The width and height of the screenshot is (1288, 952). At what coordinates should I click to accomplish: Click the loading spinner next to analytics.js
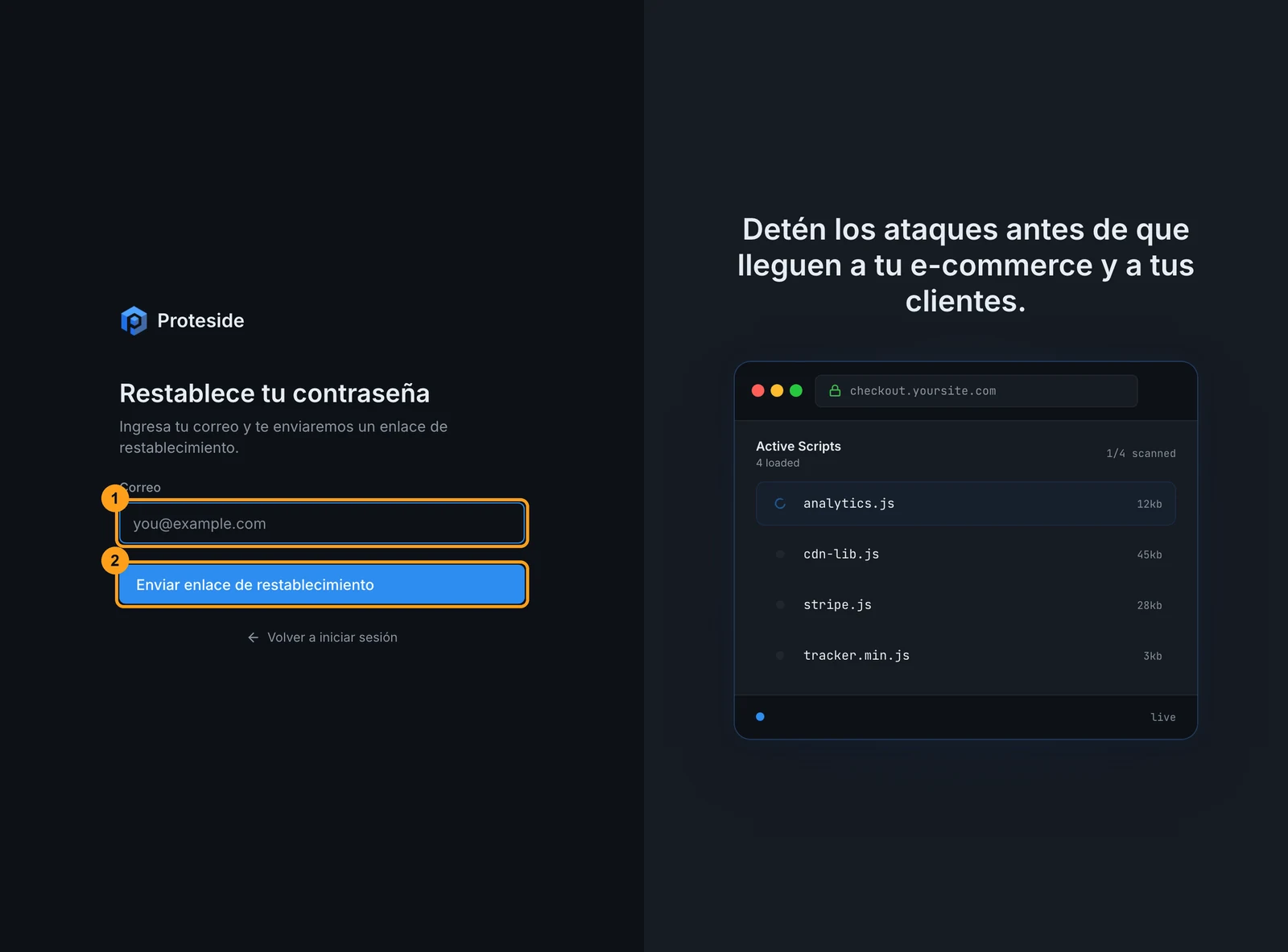pyautogui.click(x=780, y=504)
